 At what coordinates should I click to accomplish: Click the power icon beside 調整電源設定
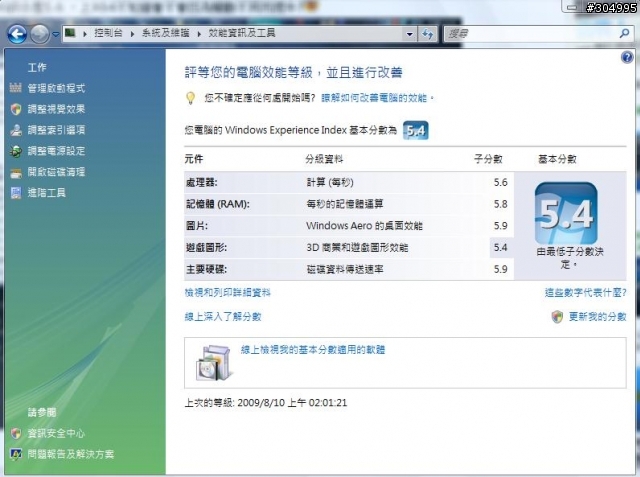[x=16, y=151]
